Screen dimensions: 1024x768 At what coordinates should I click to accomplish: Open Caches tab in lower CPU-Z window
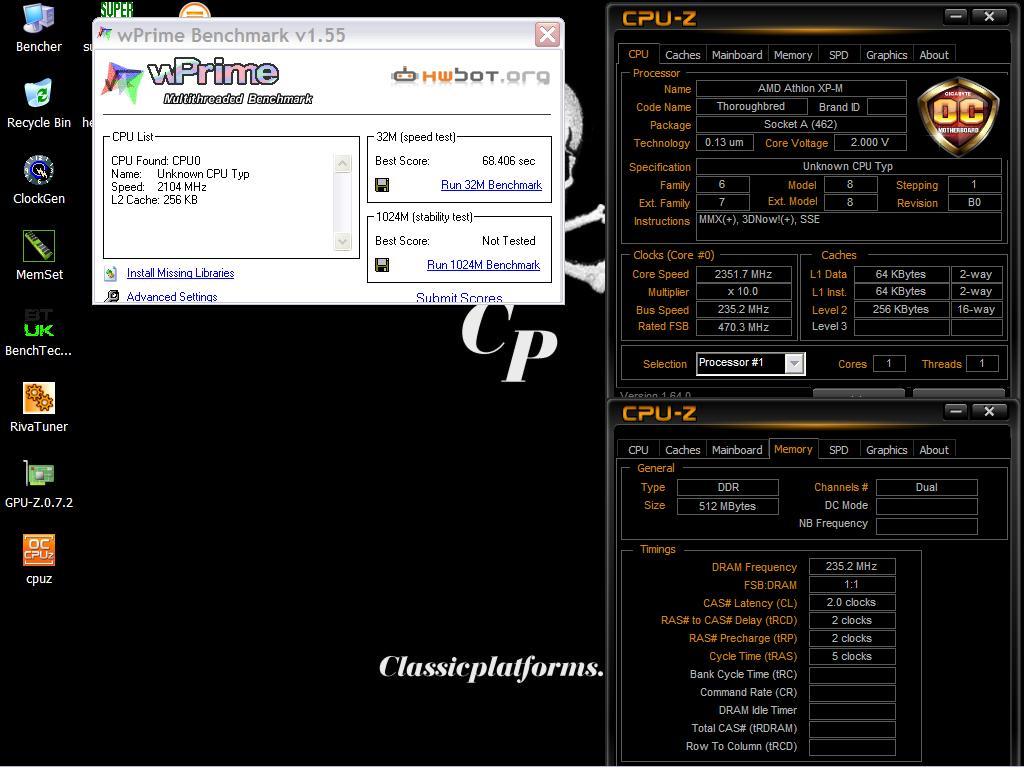click(682, 449)
